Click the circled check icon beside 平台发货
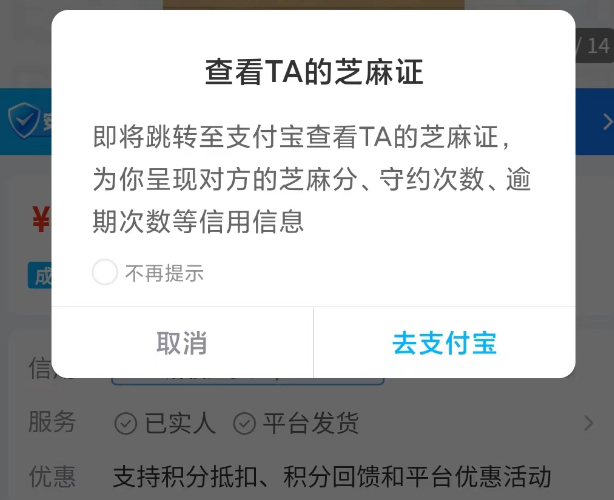Viewport: 614px width, 500px height. pos(245,424)
